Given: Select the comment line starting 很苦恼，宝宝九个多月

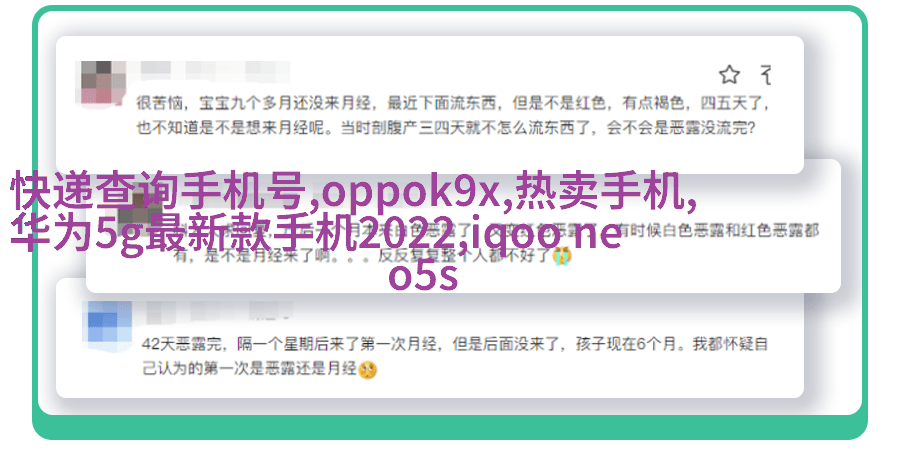Looking at the screenshot, I should click(x=453, y=103).
